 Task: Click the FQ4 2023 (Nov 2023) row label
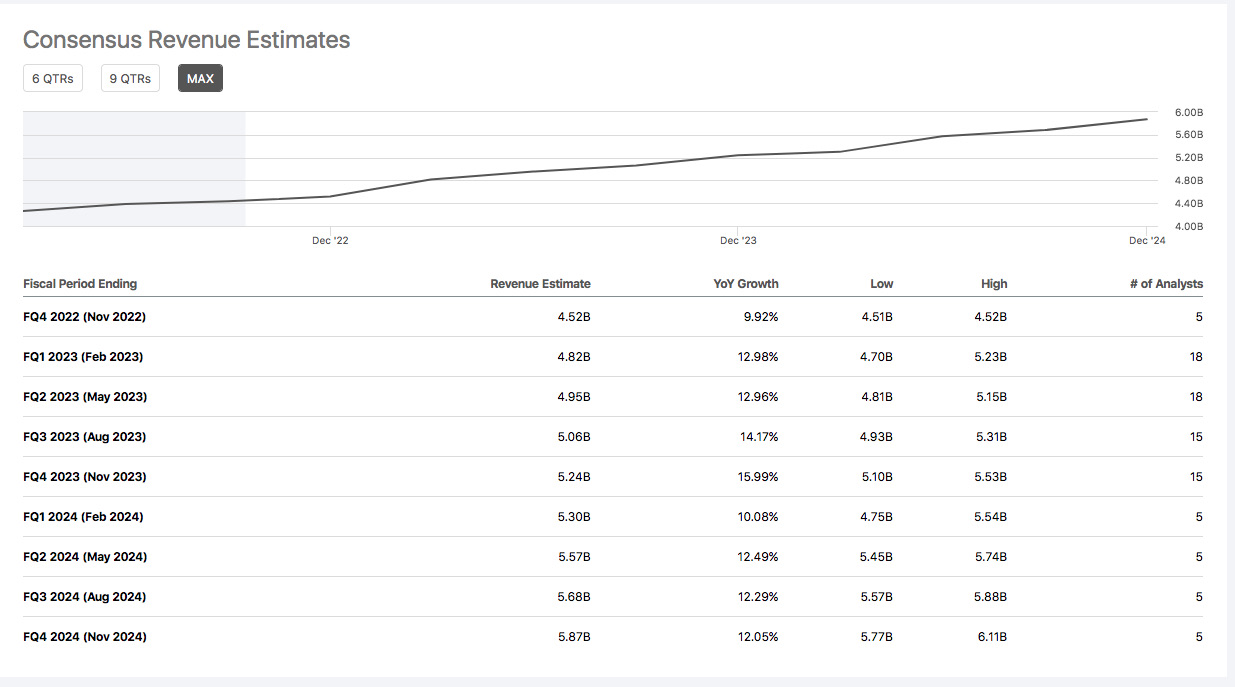[x=85, y=477]
